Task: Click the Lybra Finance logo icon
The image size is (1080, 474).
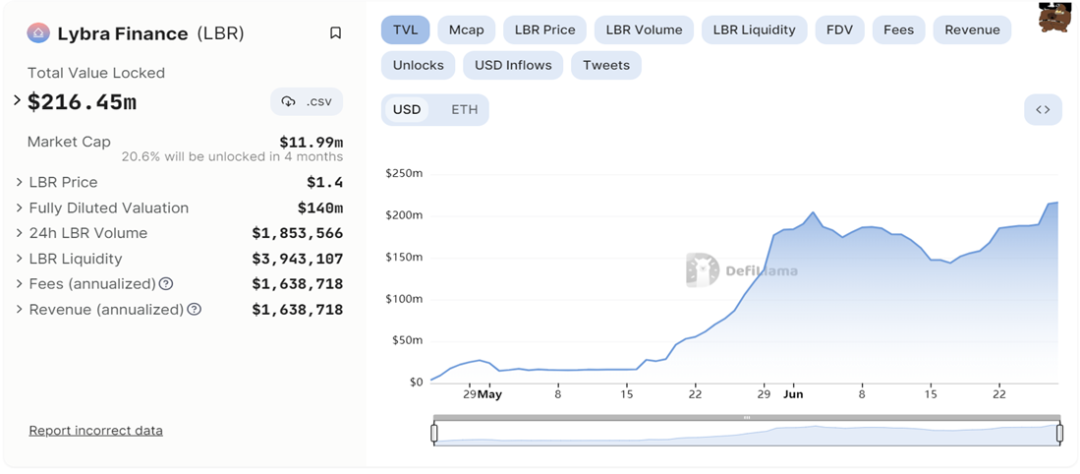Action: [x=38, y=33]
